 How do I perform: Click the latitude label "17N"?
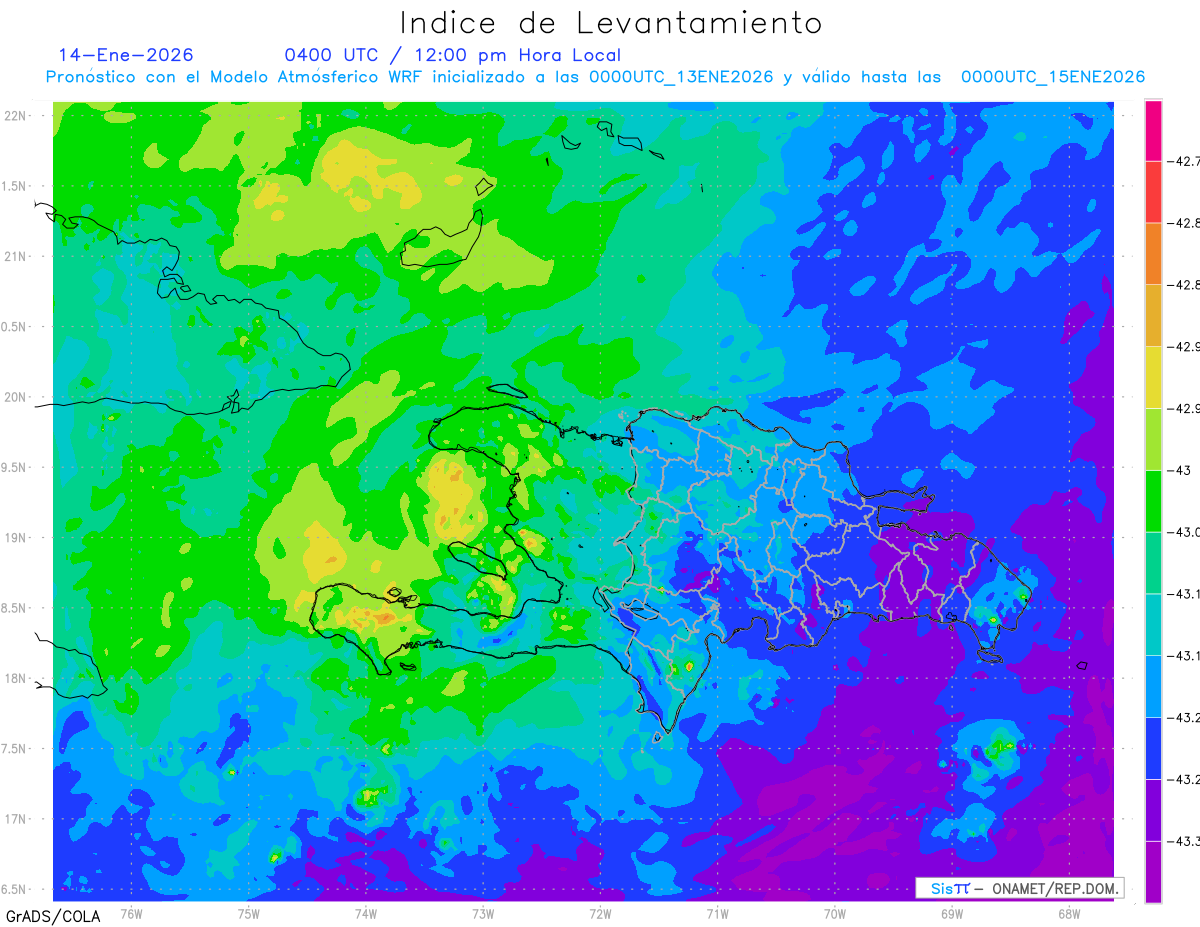click(17, 819)
